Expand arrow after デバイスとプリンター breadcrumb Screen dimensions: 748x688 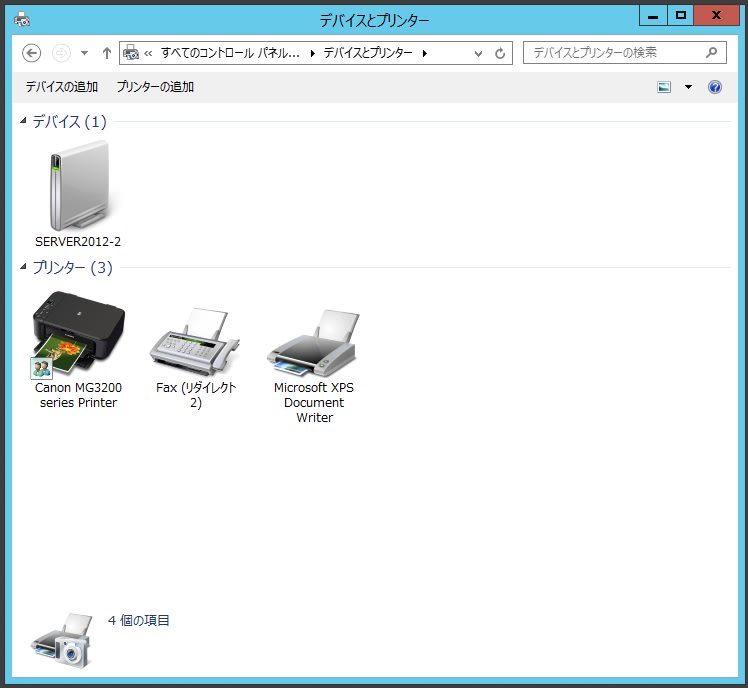coord(424,53)
